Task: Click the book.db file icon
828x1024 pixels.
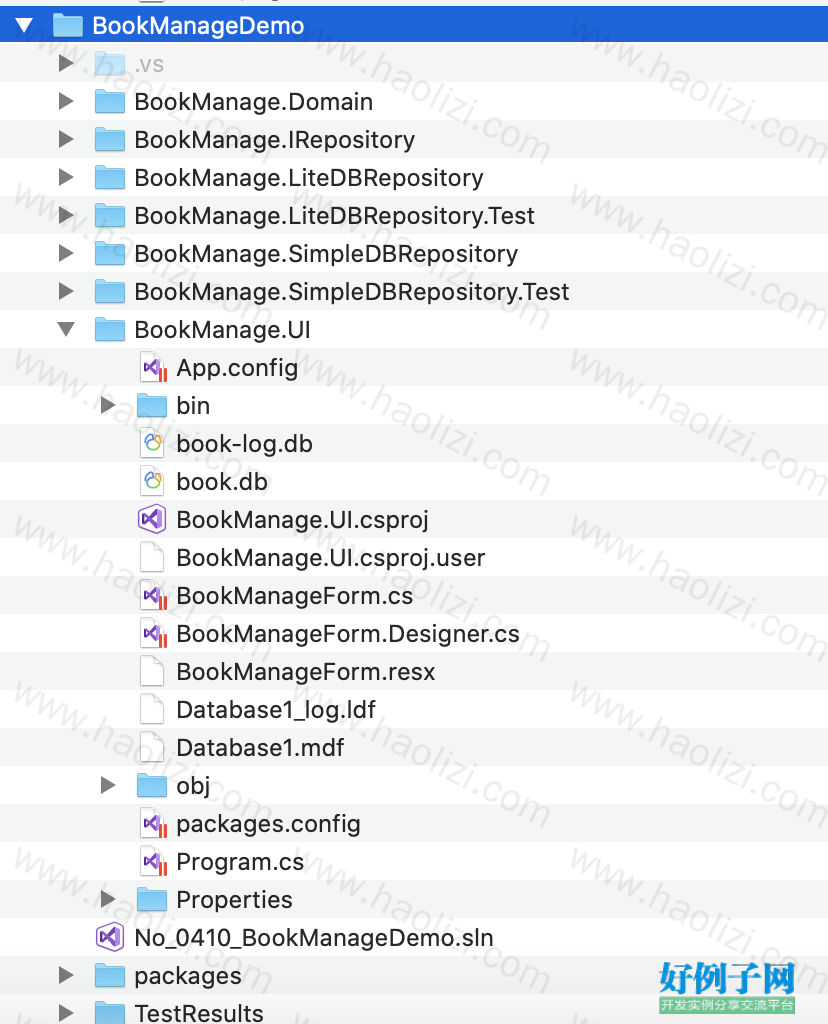Action: [x=152, y=481]
